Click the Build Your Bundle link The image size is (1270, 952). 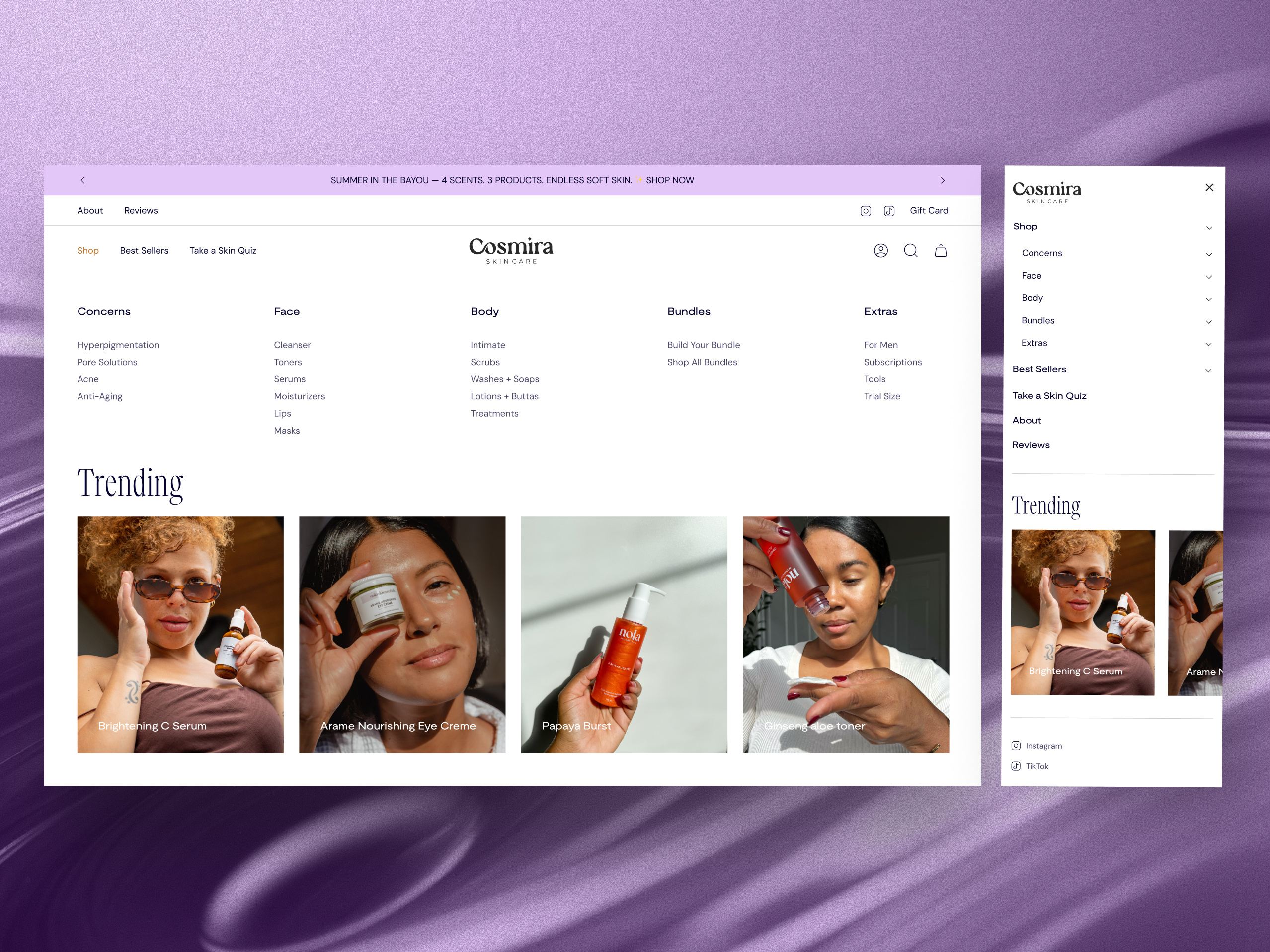click(704, 345)
